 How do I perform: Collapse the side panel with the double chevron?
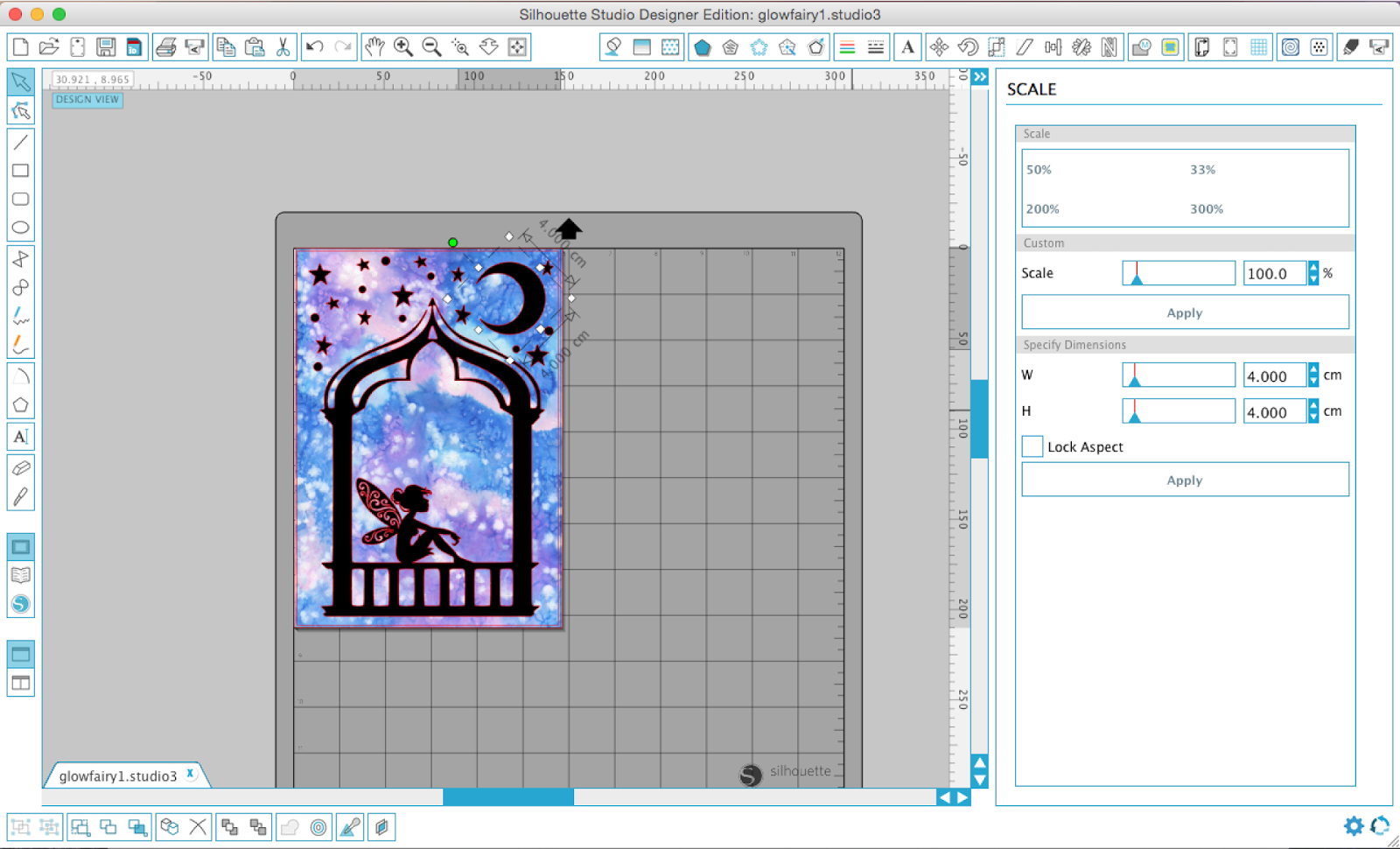click(980, 77)
